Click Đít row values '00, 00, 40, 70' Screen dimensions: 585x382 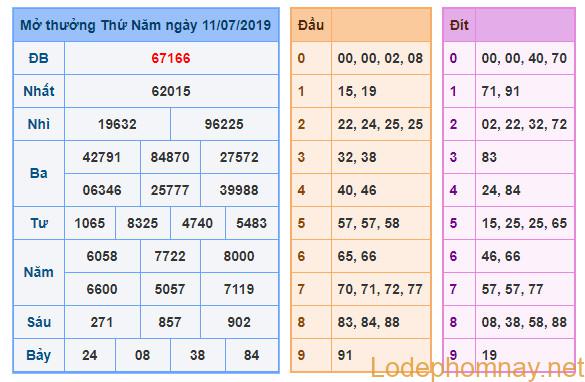tap(524, 59)
